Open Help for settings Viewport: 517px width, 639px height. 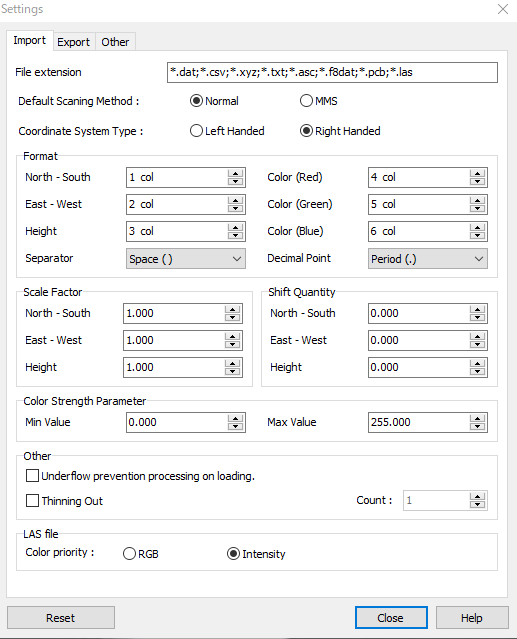(472, 618)
